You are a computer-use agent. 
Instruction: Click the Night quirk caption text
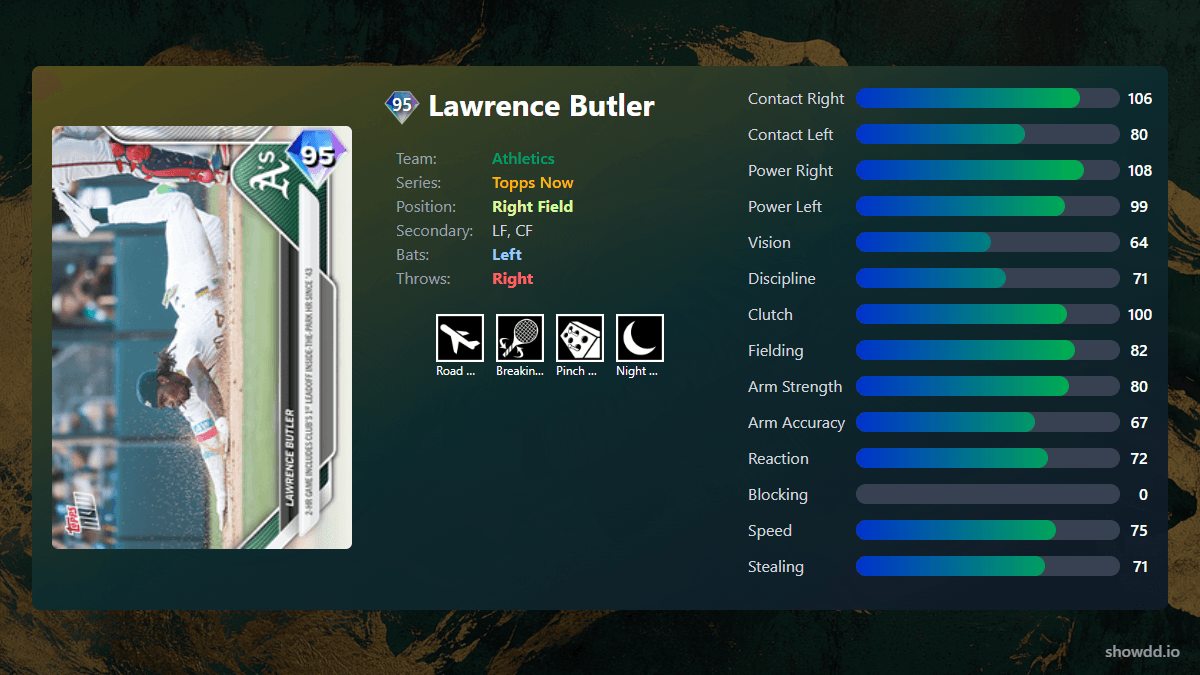pos(637,371)
